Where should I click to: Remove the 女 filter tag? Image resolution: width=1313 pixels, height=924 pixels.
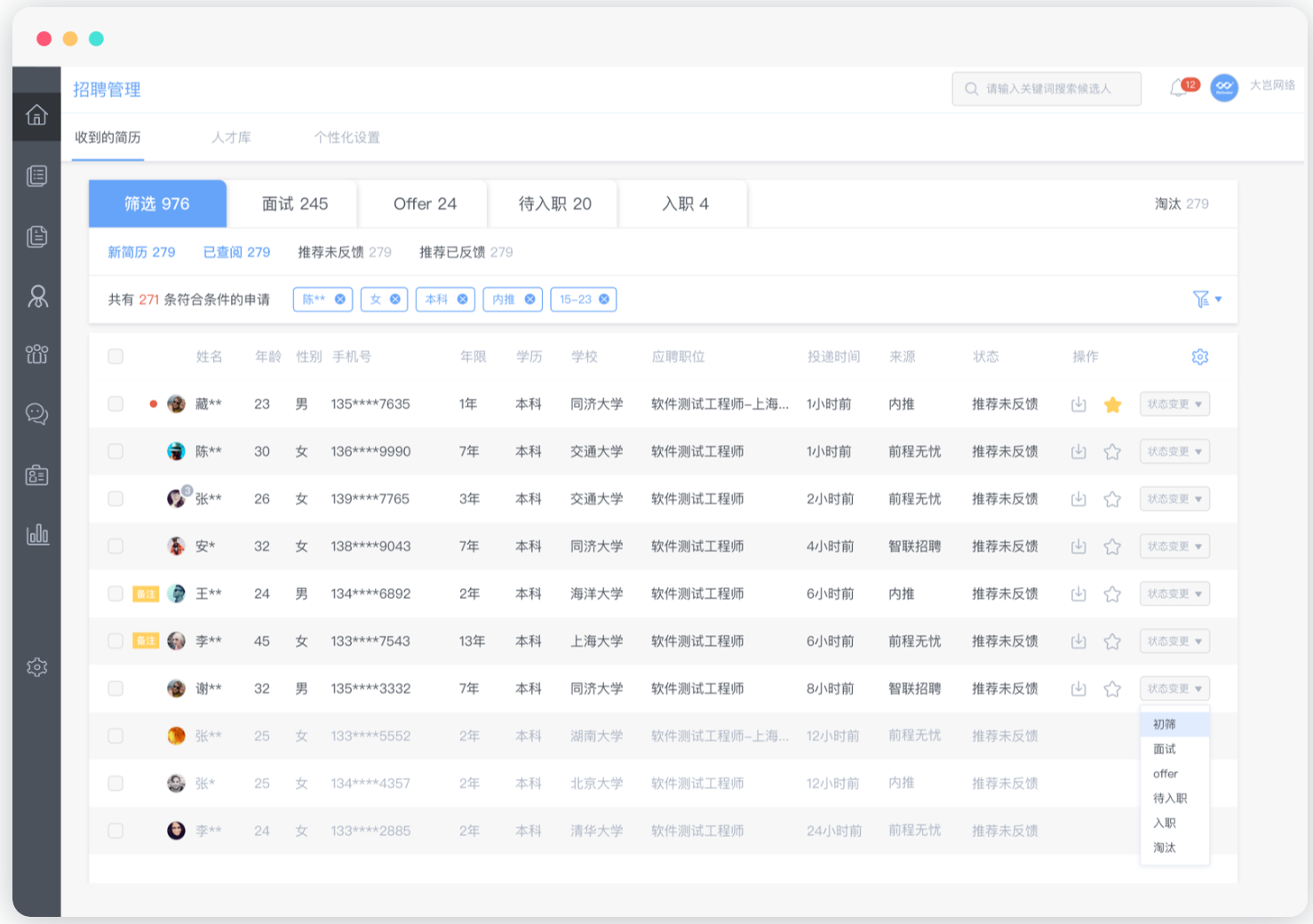pyautogui.click(x=394, y=299)
